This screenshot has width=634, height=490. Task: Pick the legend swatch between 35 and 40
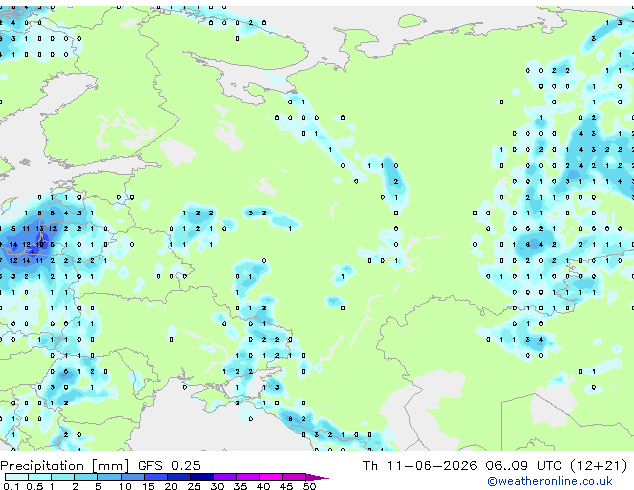point(248,477)
